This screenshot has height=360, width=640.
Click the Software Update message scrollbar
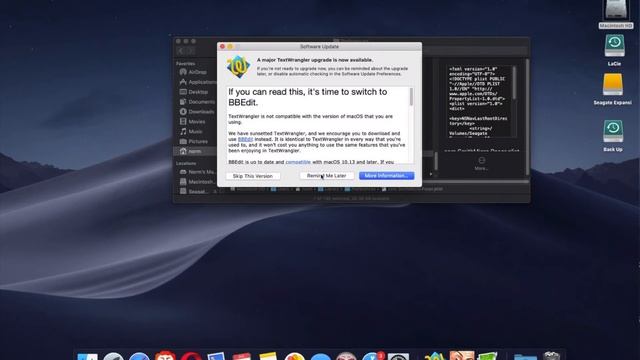coord(411,97)
